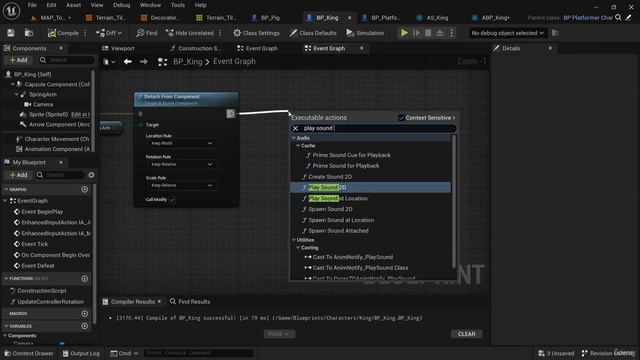Open the File menu
This screenshot has height=360, width=640.
pos(32,5)
